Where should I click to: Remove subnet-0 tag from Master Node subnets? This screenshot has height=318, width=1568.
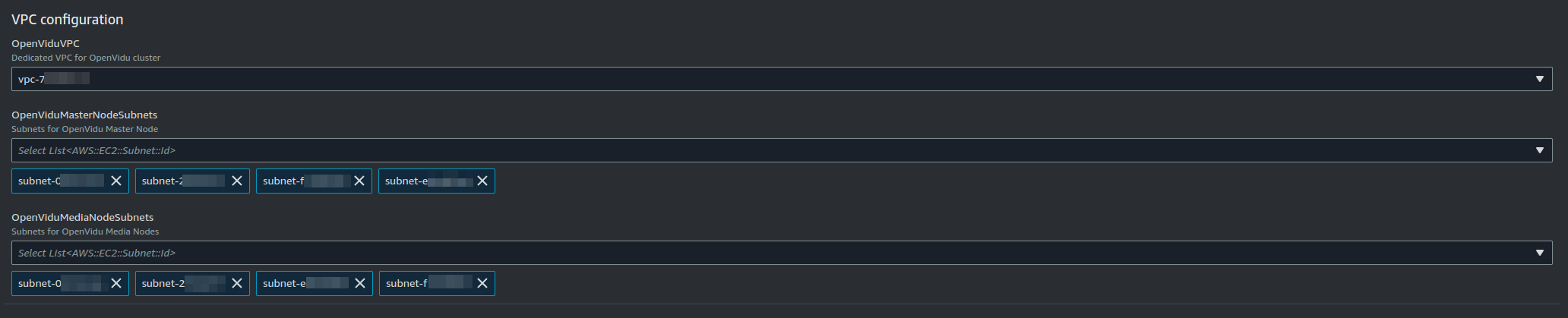click(116, 181)
